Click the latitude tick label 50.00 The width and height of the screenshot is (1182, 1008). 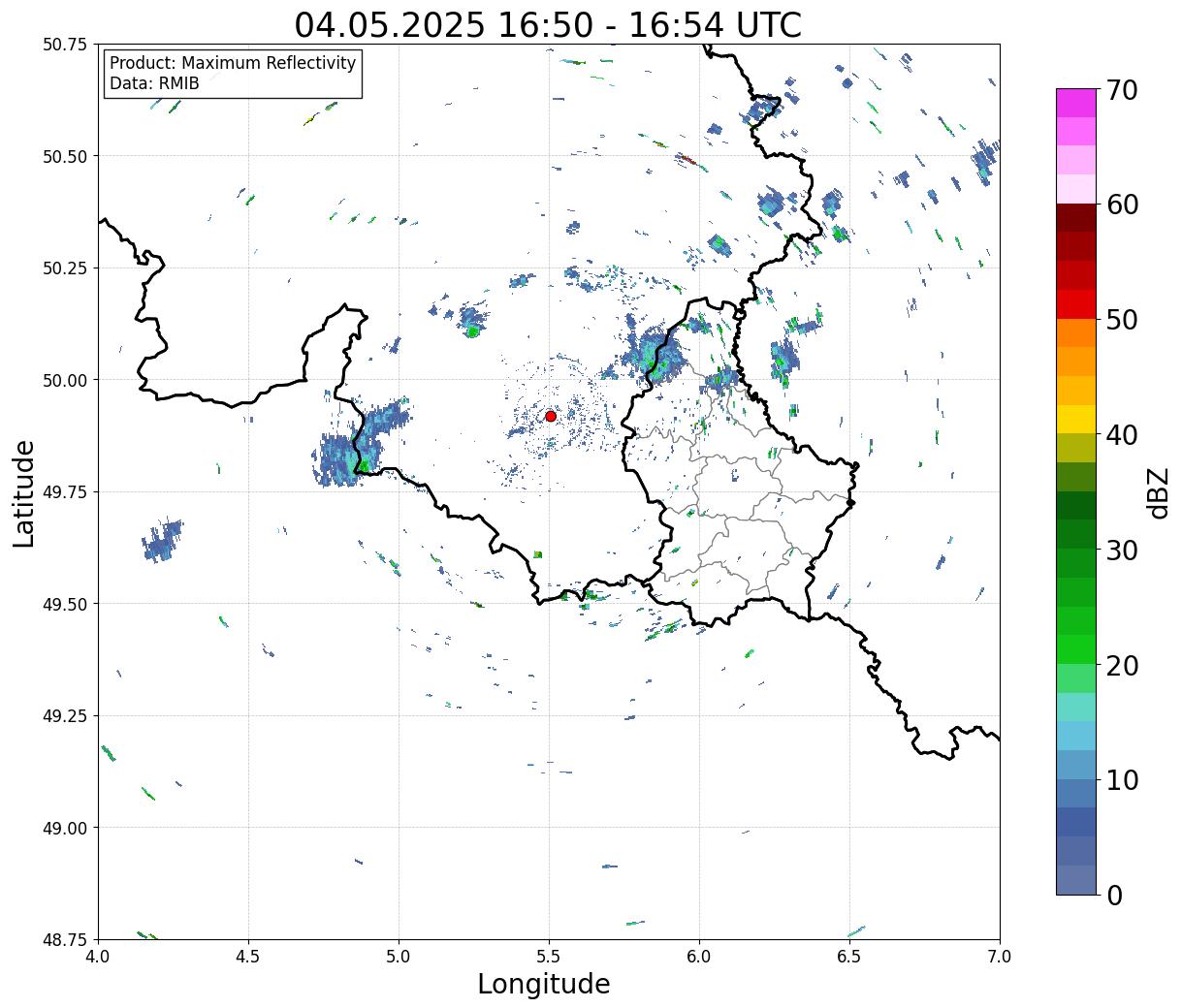(66, 380)
